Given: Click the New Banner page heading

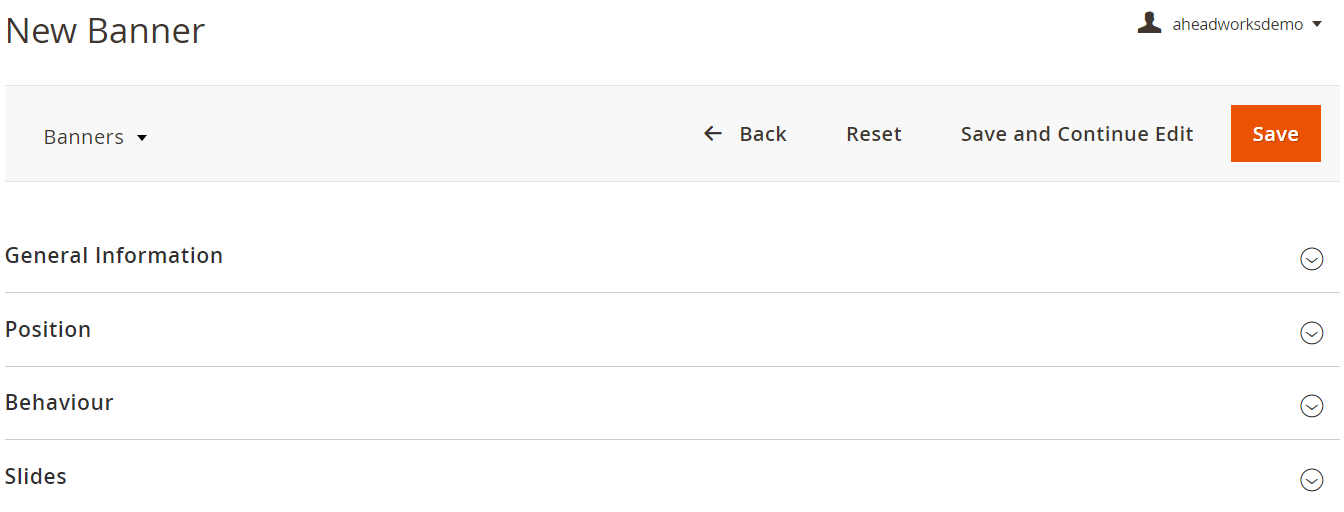Looking at the screenshot, I should click(x=105, y=31).
